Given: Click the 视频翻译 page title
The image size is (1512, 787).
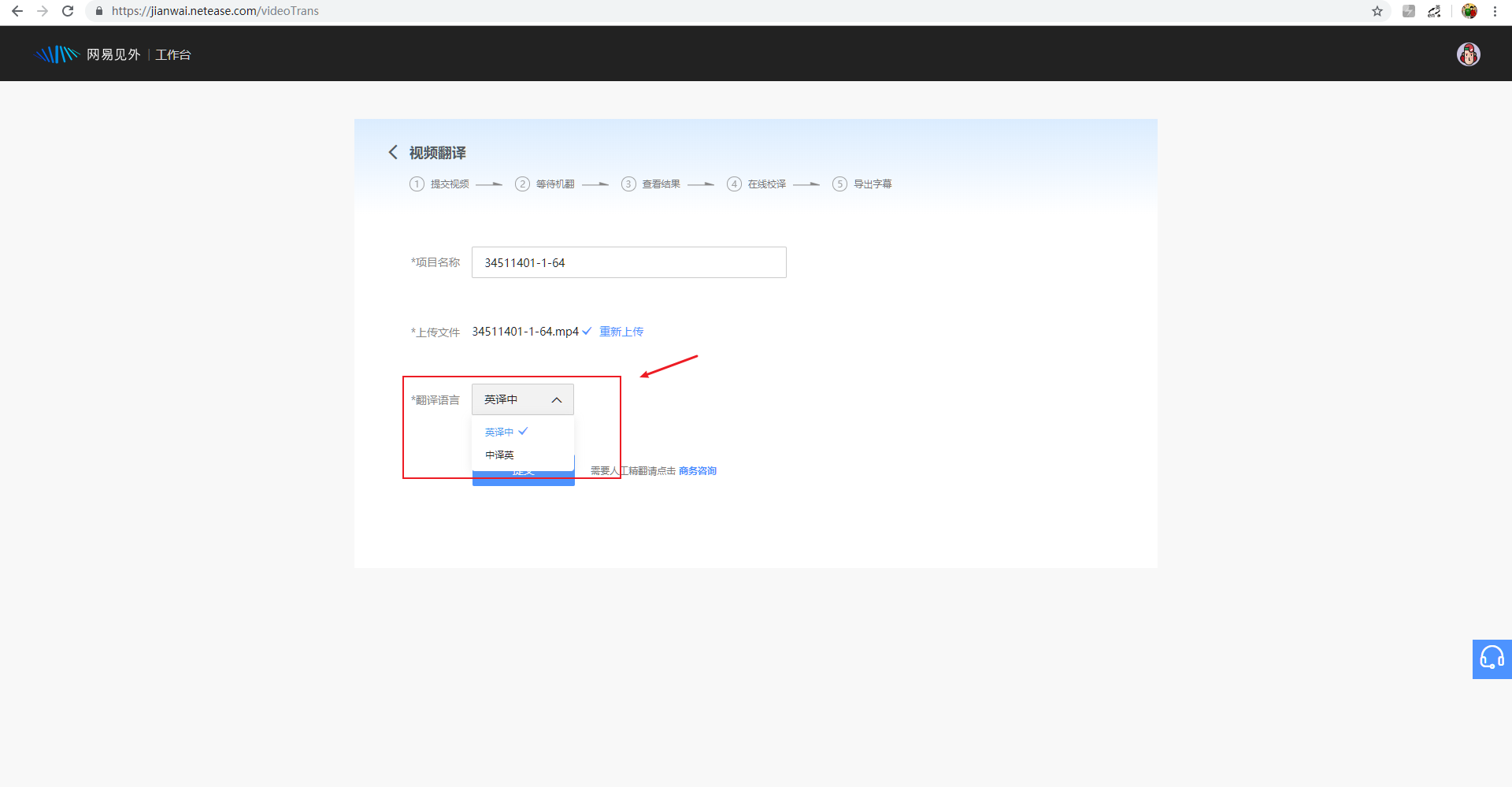Looking at the screenshot, I should click(438, 153).
